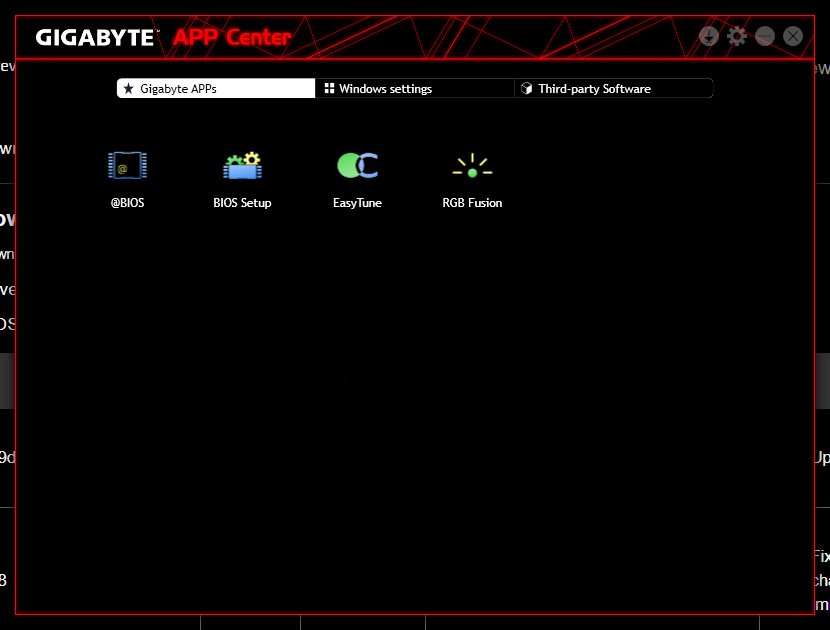
Task: Open APP Center settings gear
Action: [x=737, y=37]
